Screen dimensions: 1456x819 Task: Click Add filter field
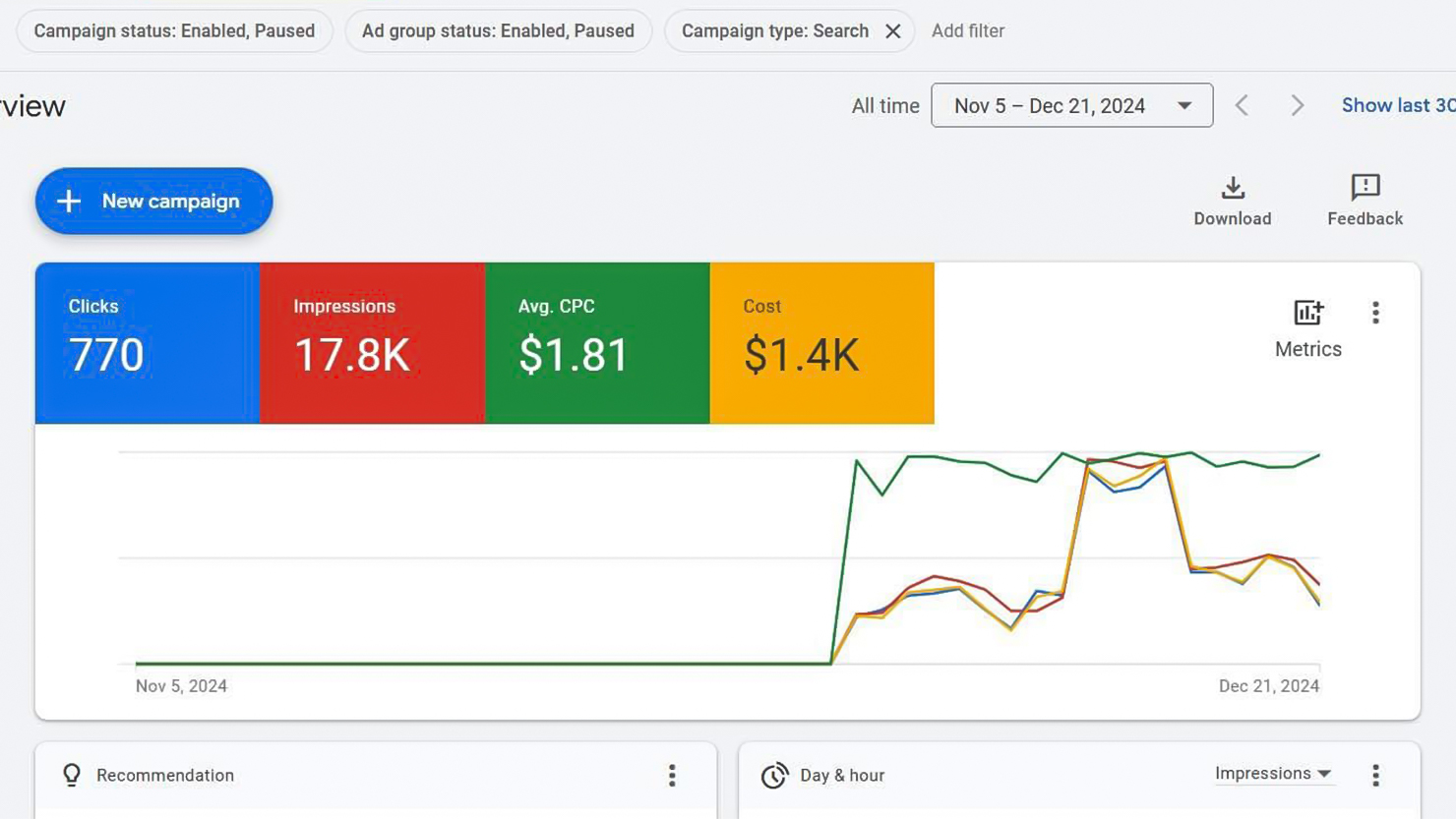click(x=968, y=31)
